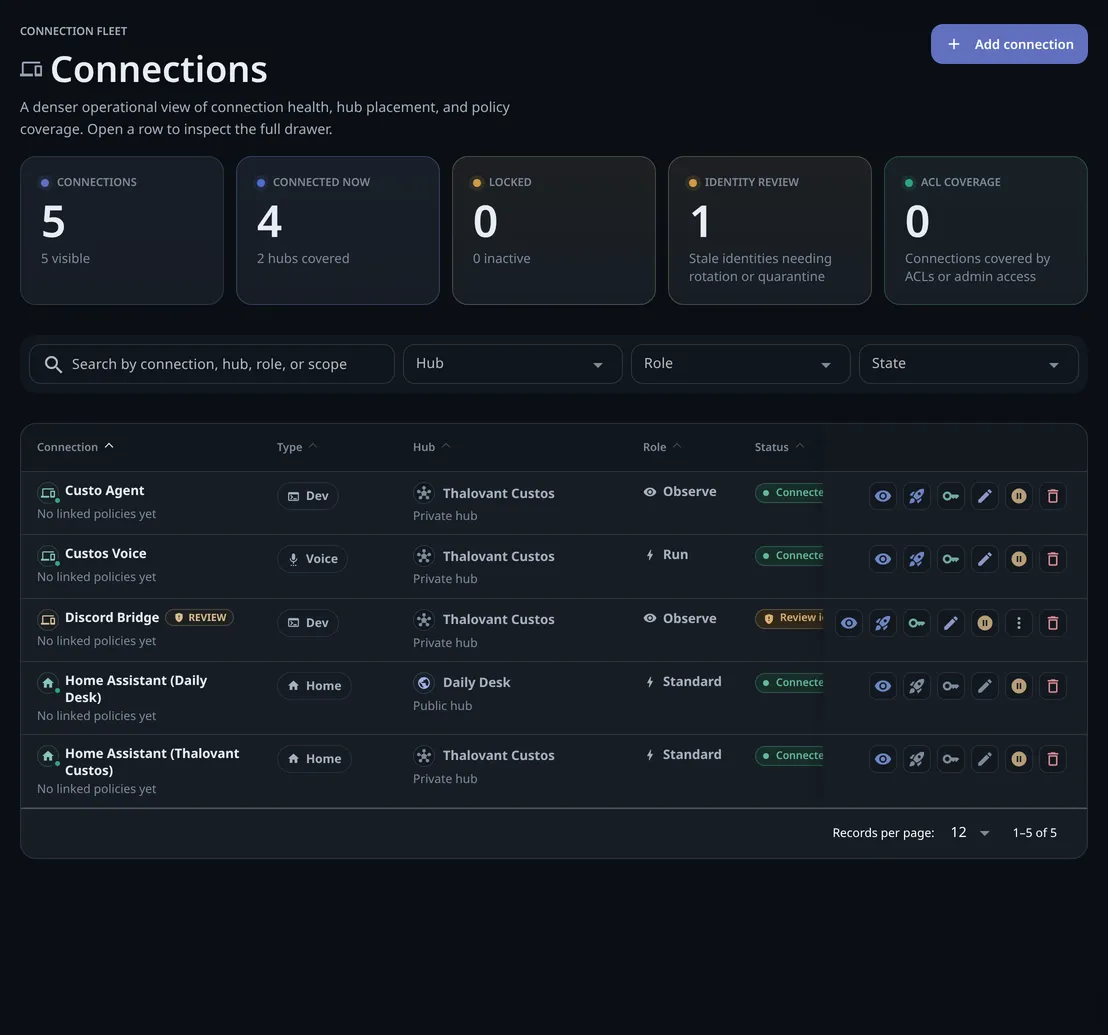Pause Home Assistant (Thalovant Custos) connection
This screenshot has width=1108, height=1035.
[x=1018, y=759]
